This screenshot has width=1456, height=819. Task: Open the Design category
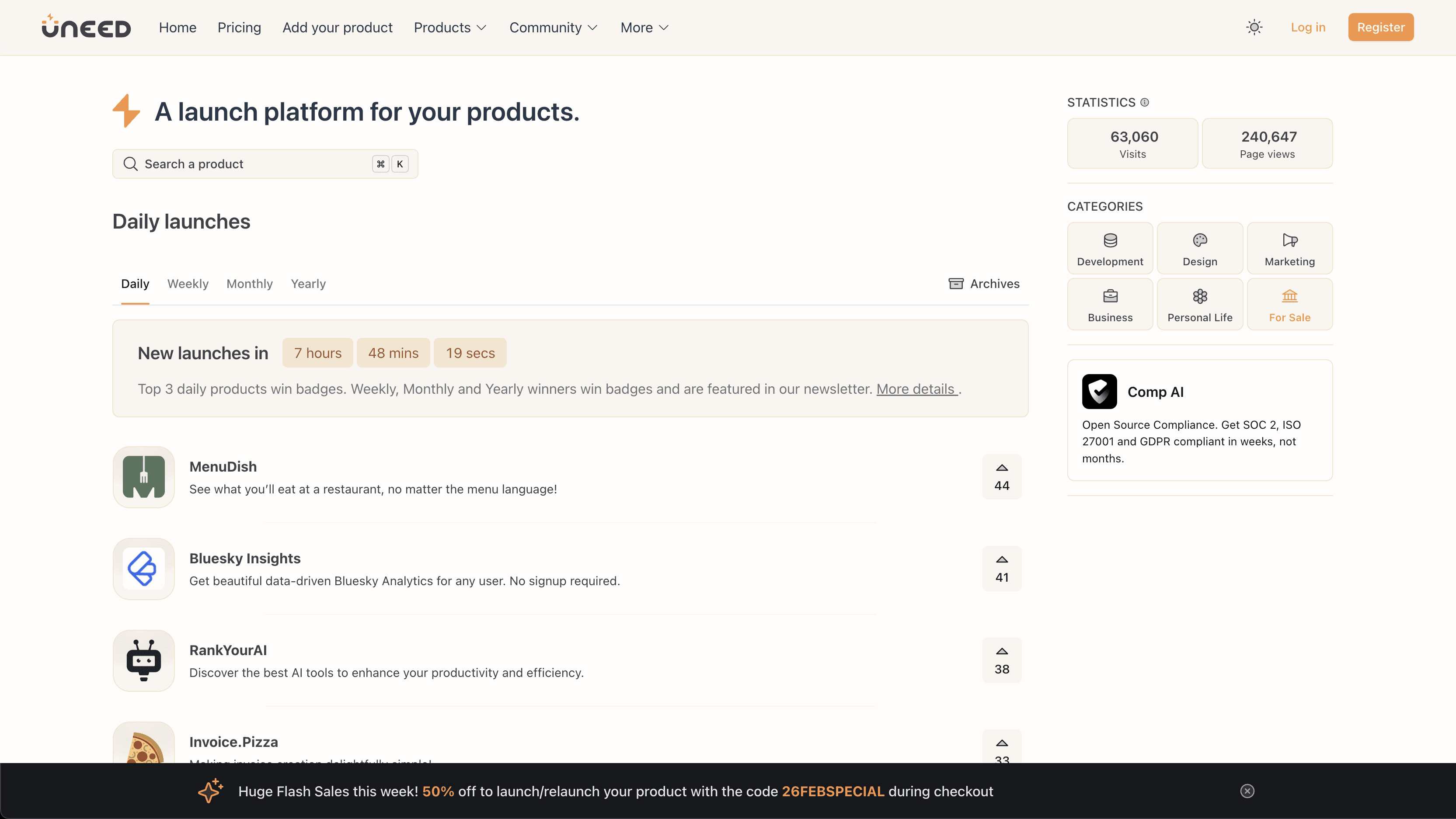coord(1200,248)
